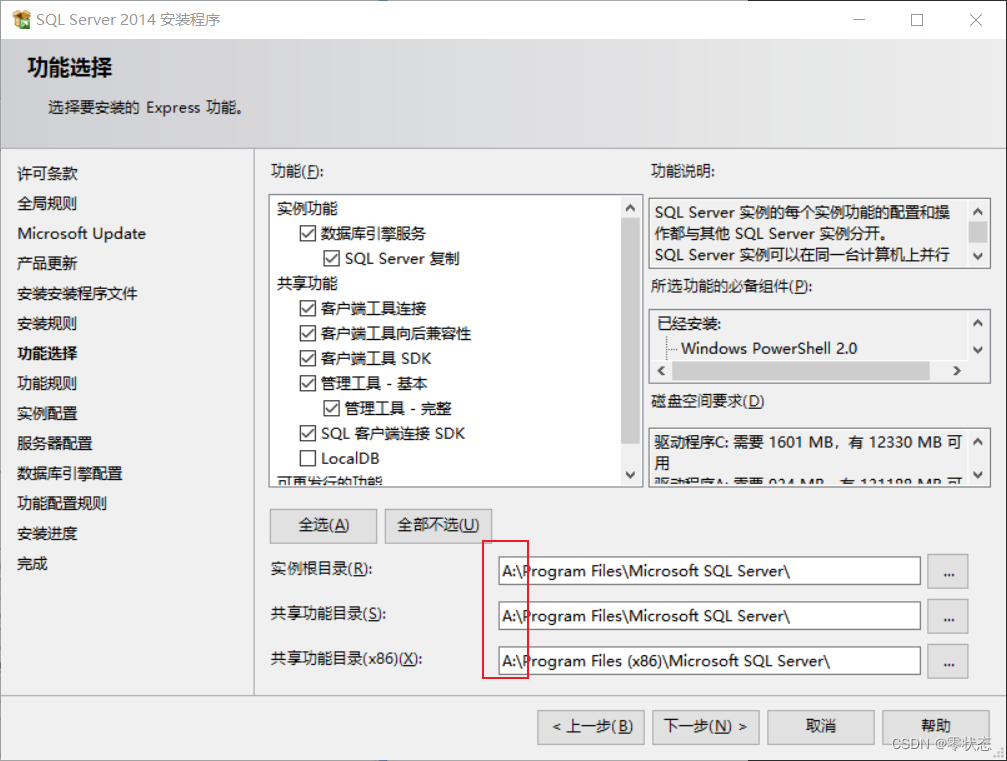Click 全选(A) button
The width and height of the screenshot is (1007, 761).
click(324, 526)
